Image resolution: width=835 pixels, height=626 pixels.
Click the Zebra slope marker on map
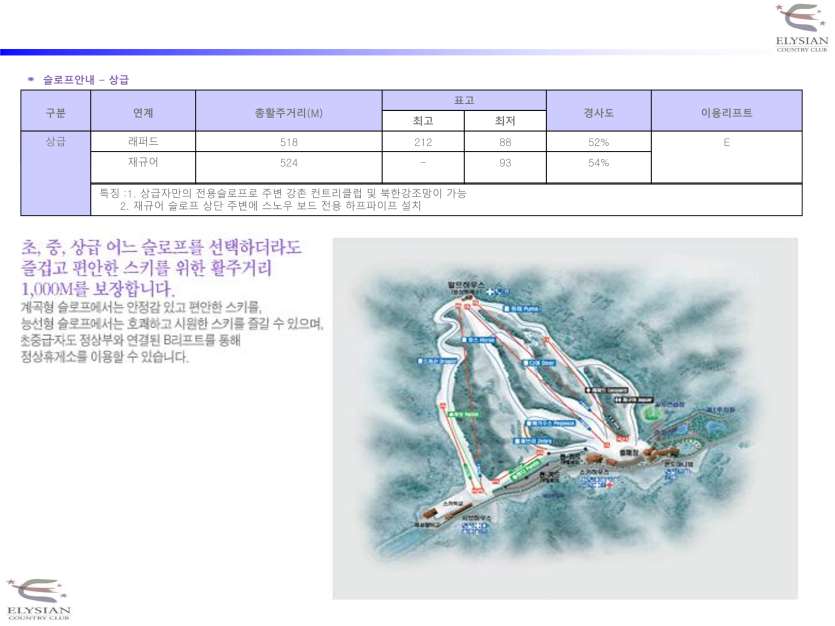tap(528, 438)
